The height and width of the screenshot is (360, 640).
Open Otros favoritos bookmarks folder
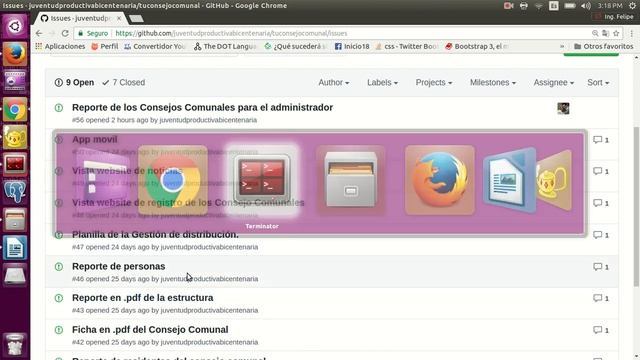pos(604,47)
